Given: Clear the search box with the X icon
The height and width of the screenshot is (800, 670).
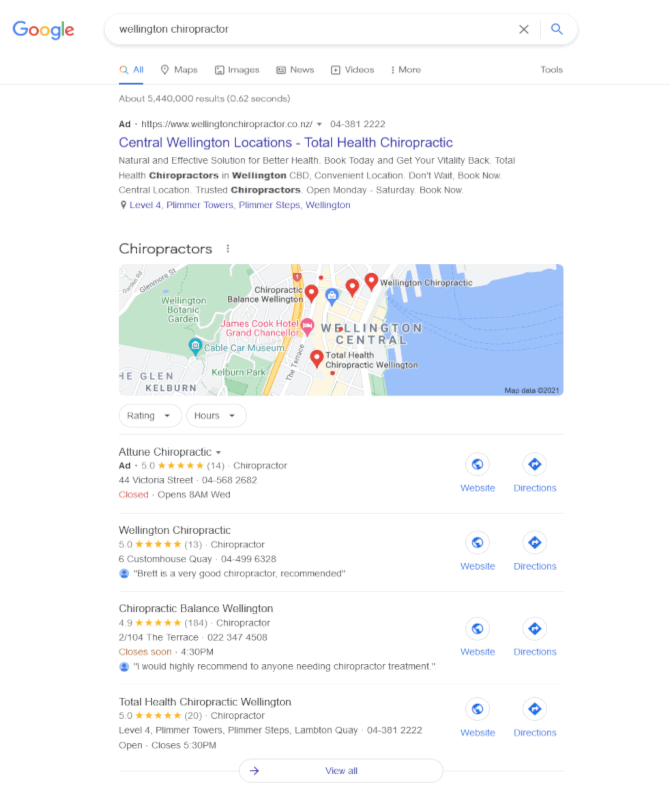Looking at the screenshot, I should (x=524, y=29).
